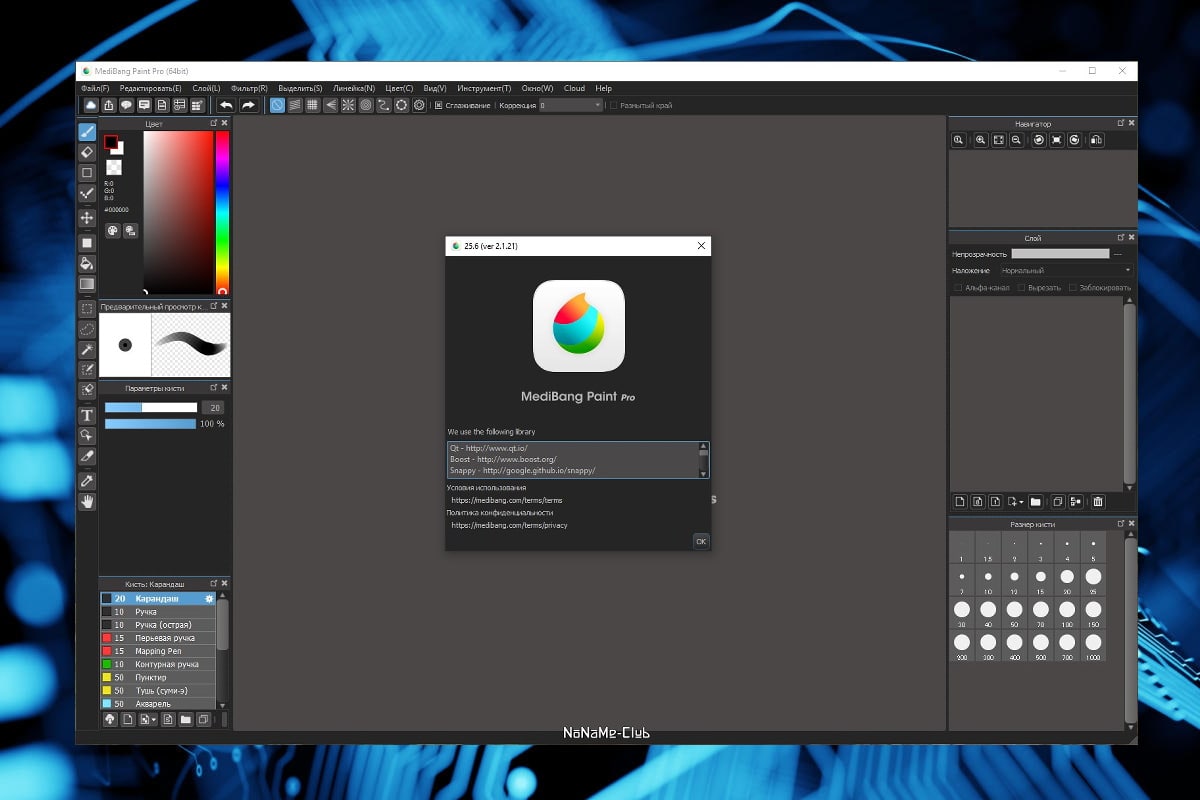Enable the grid snap guide icon
Image resolution: width=1200 pixels, height=800 pixels.
click(x=313, y=105)
